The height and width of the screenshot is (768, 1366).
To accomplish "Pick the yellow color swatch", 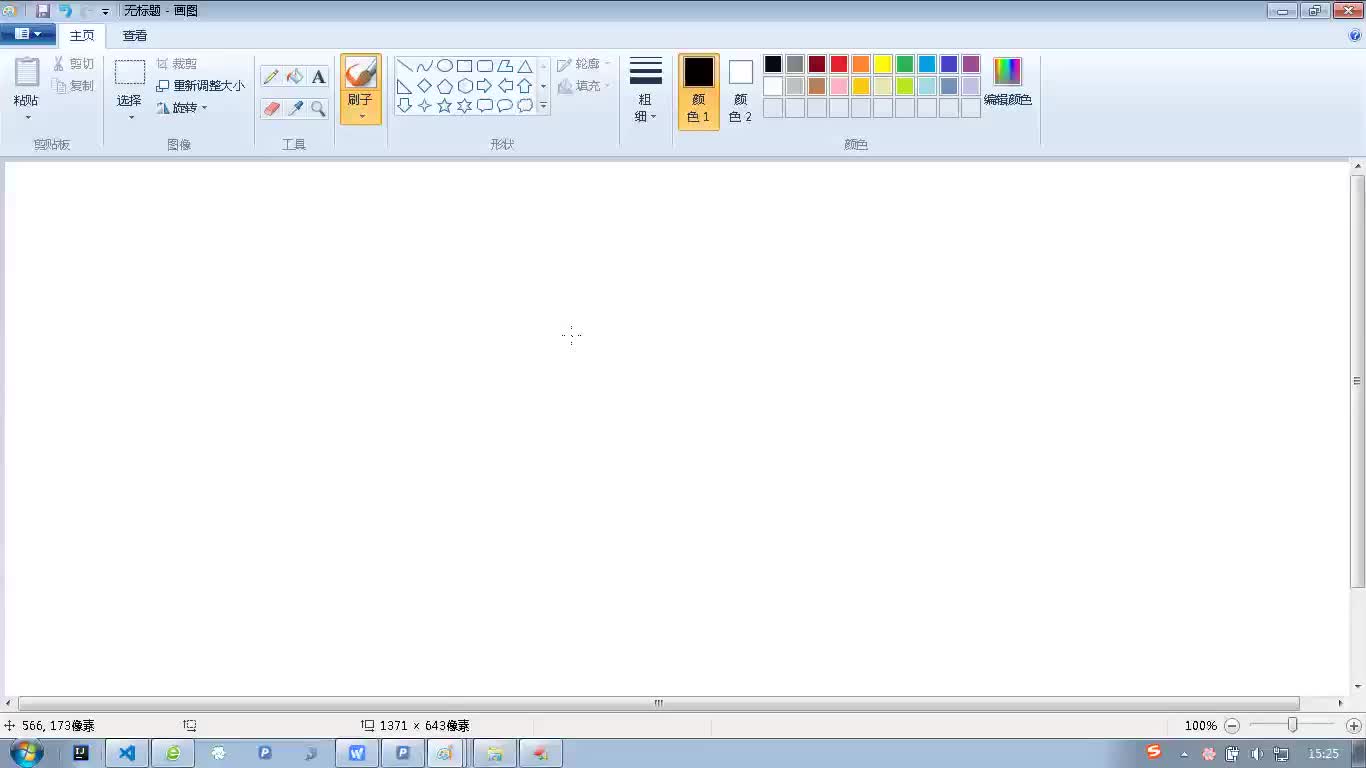I will tap(883, 64).
